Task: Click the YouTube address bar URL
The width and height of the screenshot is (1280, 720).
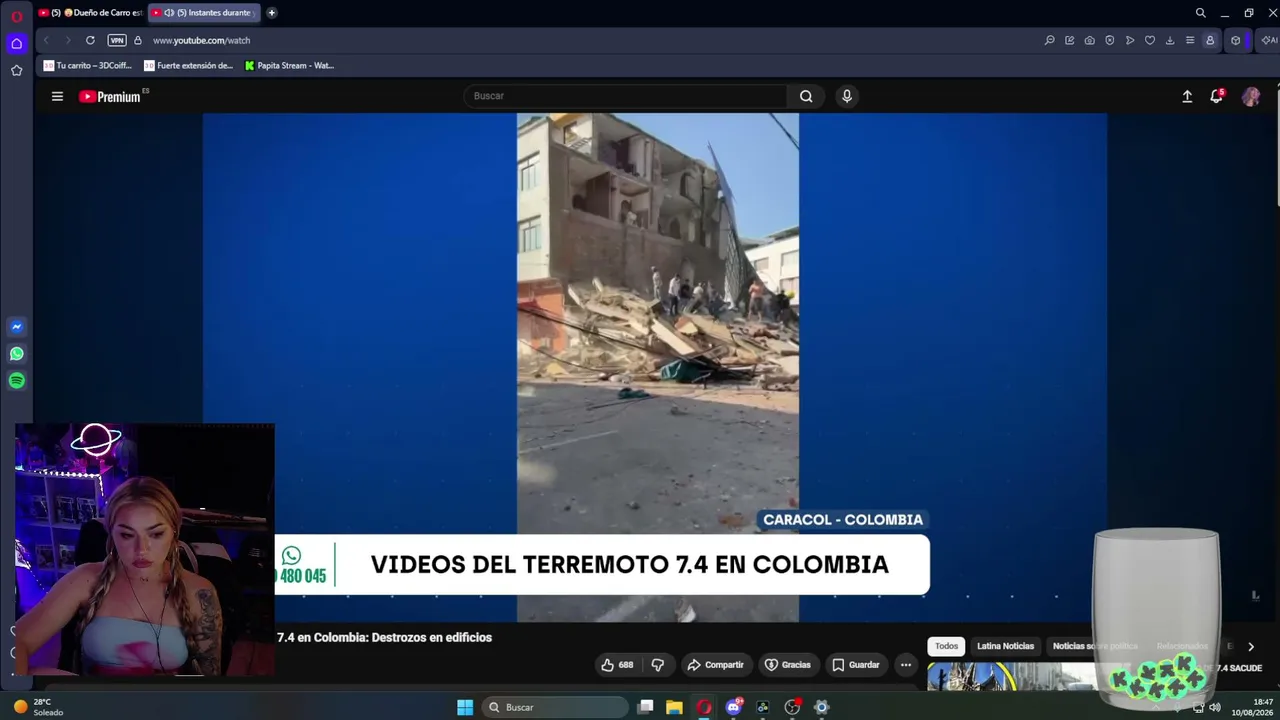Action: pos(202,40)
